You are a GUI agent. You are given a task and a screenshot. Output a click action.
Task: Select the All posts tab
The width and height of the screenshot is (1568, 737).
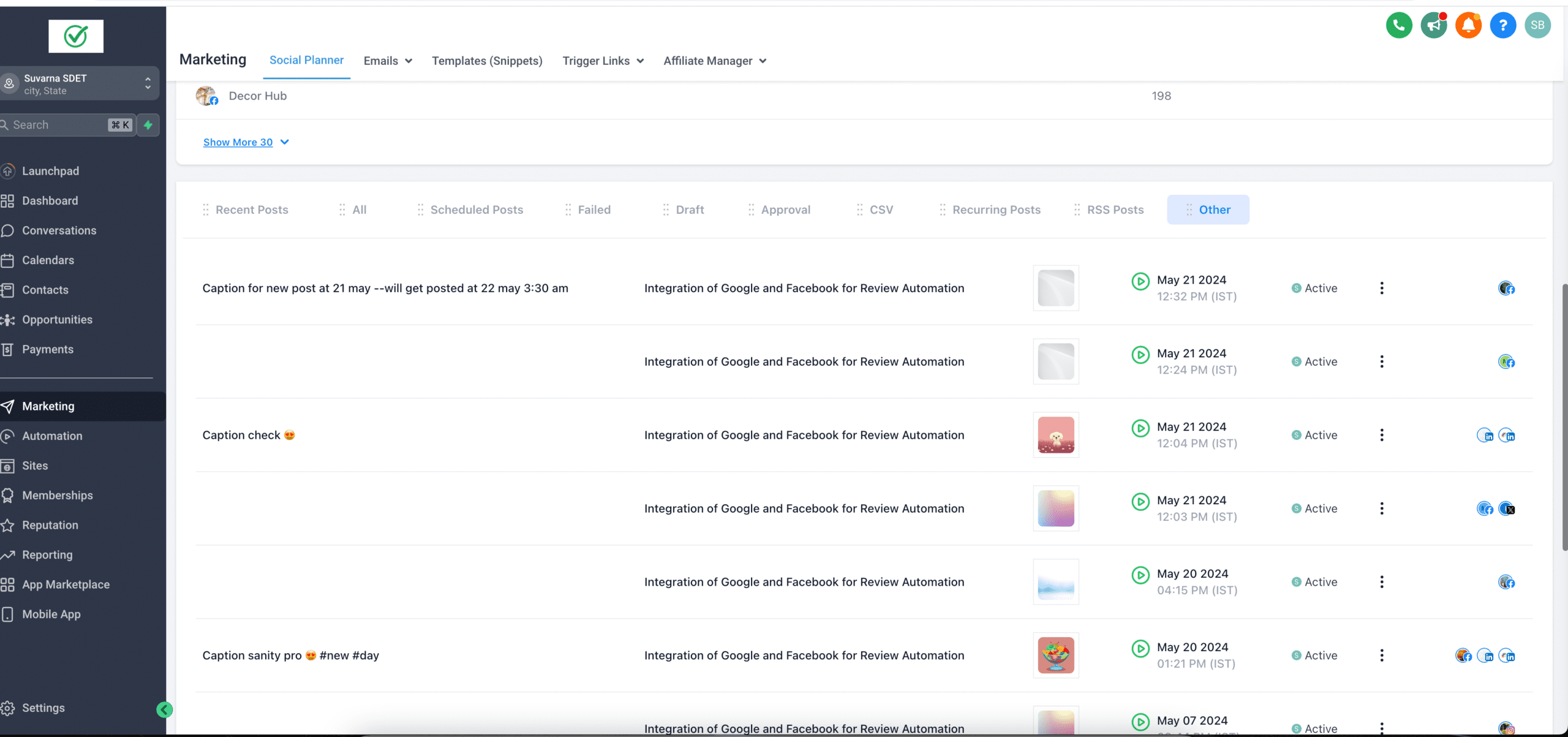[353, 210]
